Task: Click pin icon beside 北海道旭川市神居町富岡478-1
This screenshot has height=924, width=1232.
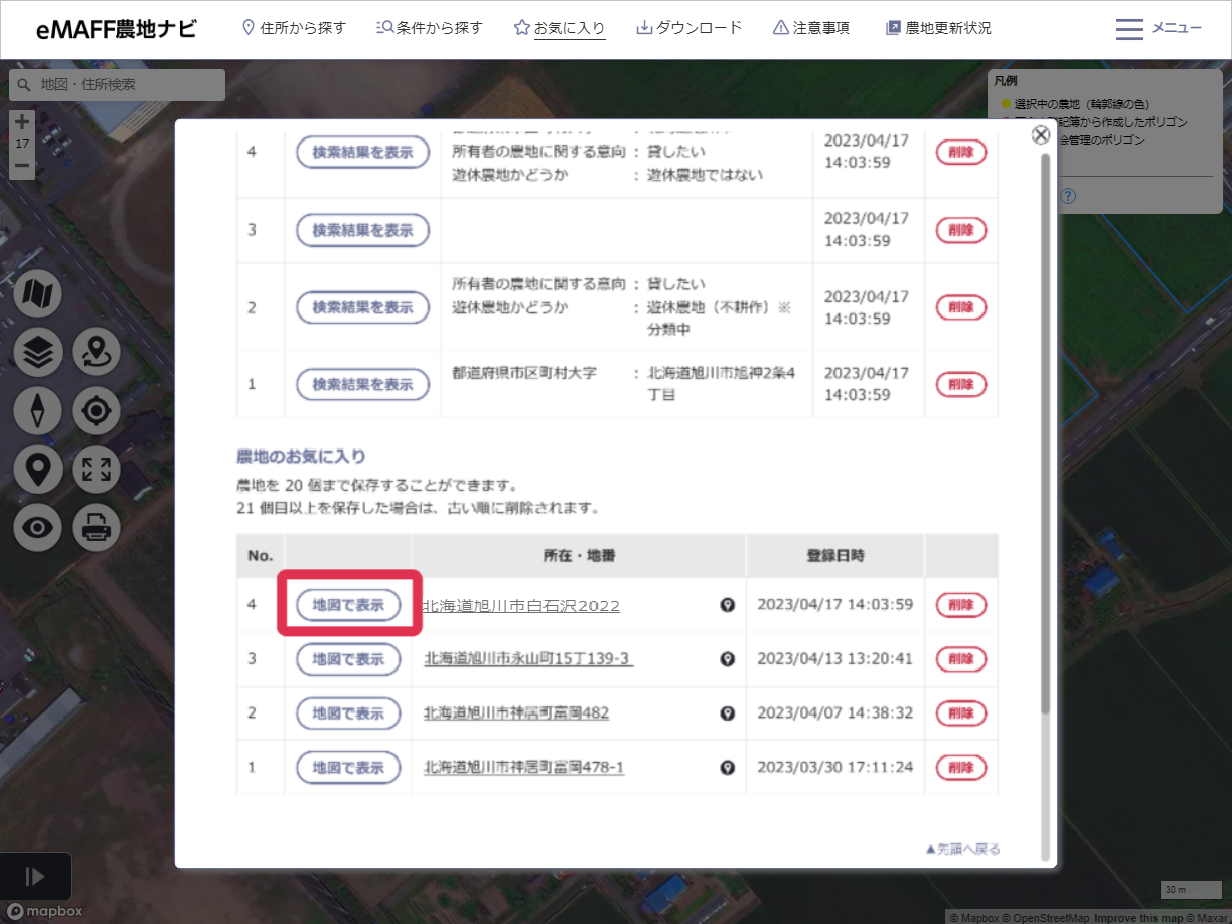Action: pyautogui.click(x=728, y=767)
